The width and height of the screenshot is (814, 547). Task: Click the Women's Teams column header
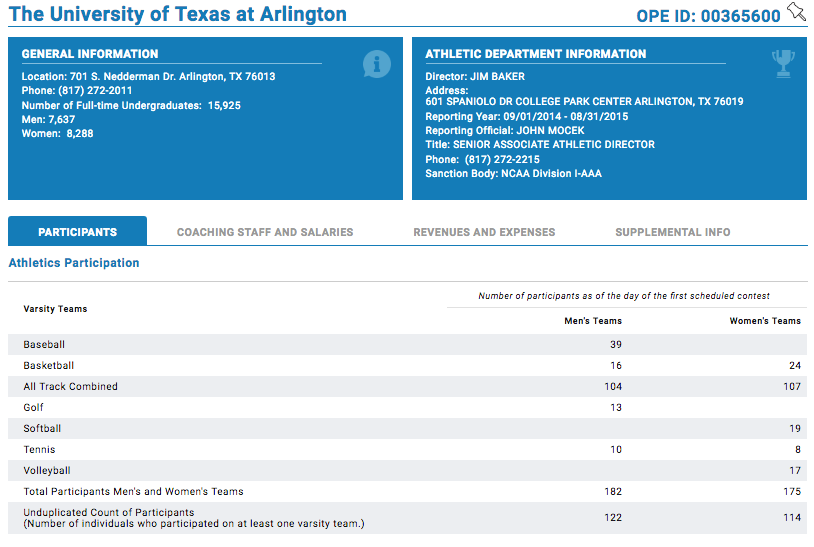pos(765,321)
